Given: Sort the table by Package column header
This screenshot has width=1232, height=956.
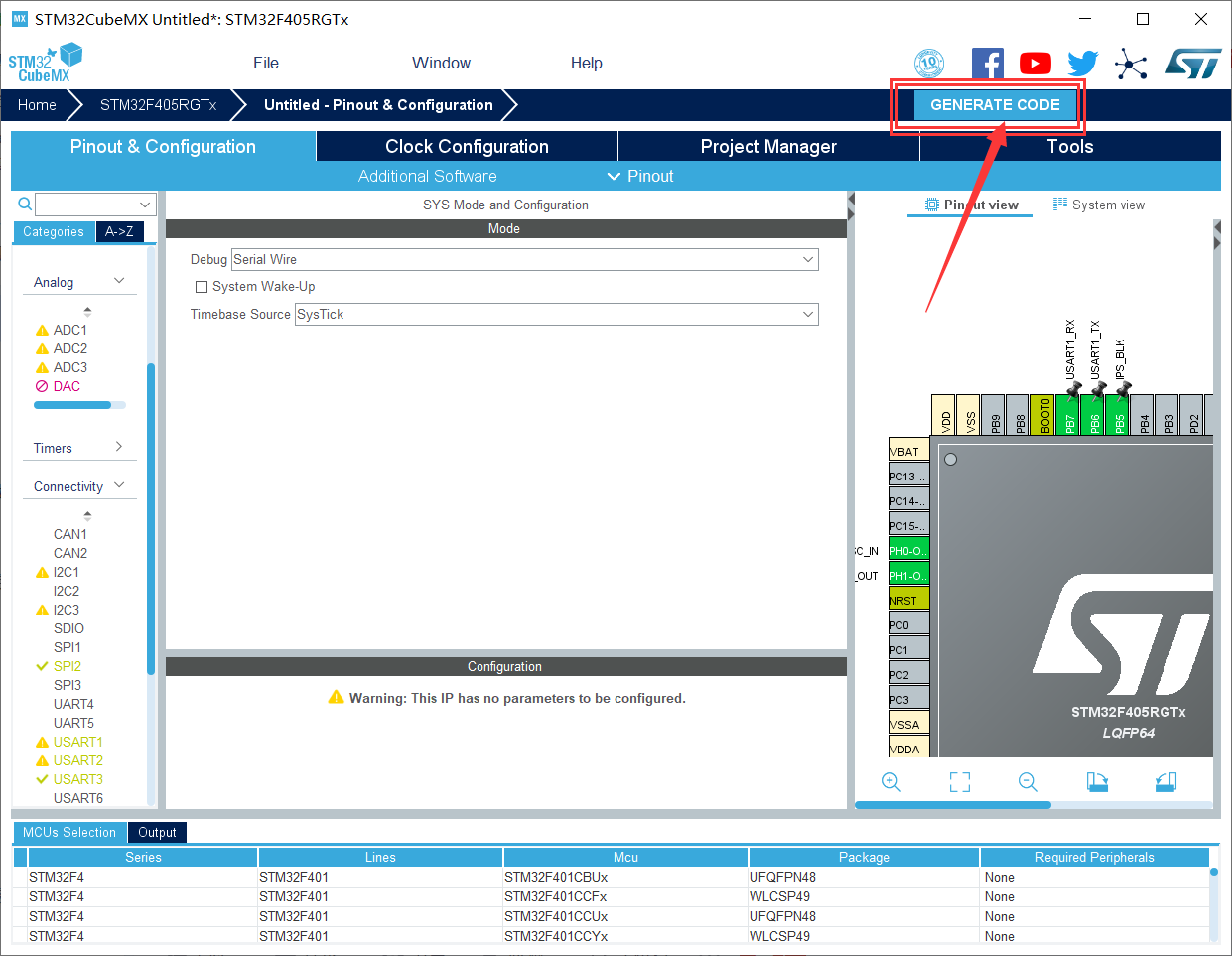Looking at the screenshot, I should 864,857.
